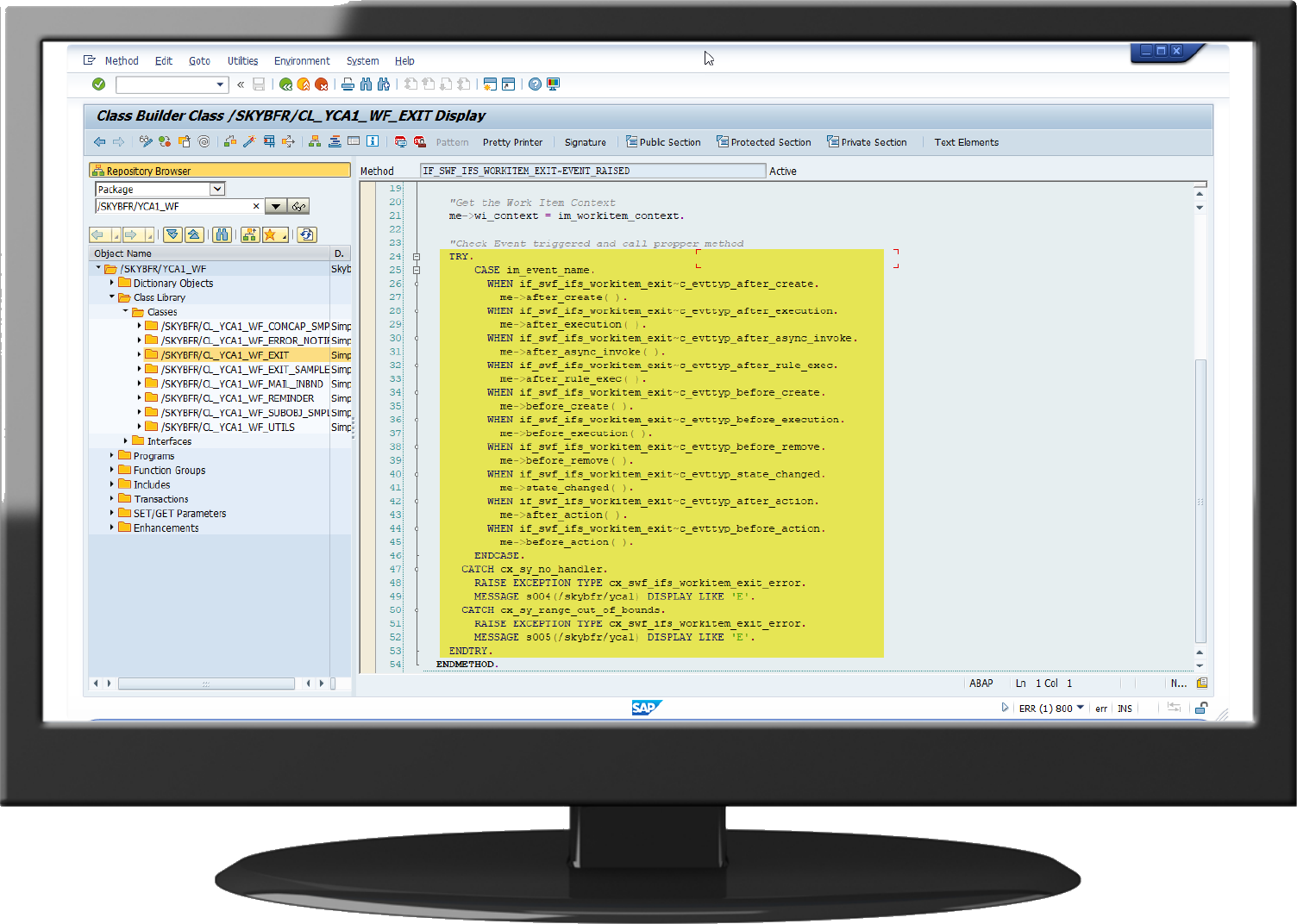Image resolution: width=1297 pixels, height=924 pixels.
Task: Click the Private Section button
Action: tap(868, 142)
